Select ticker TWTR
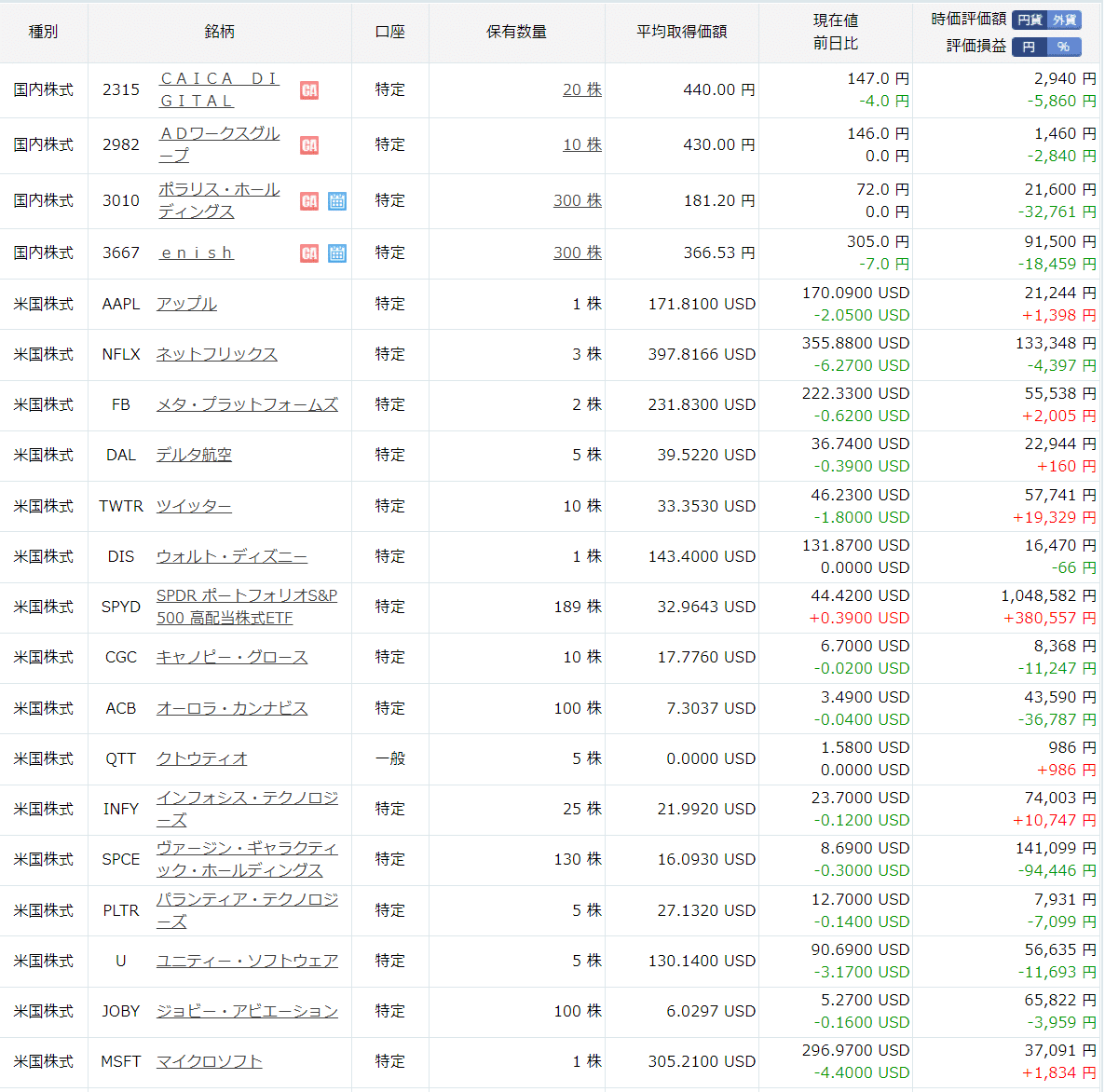 pos(120,506)
